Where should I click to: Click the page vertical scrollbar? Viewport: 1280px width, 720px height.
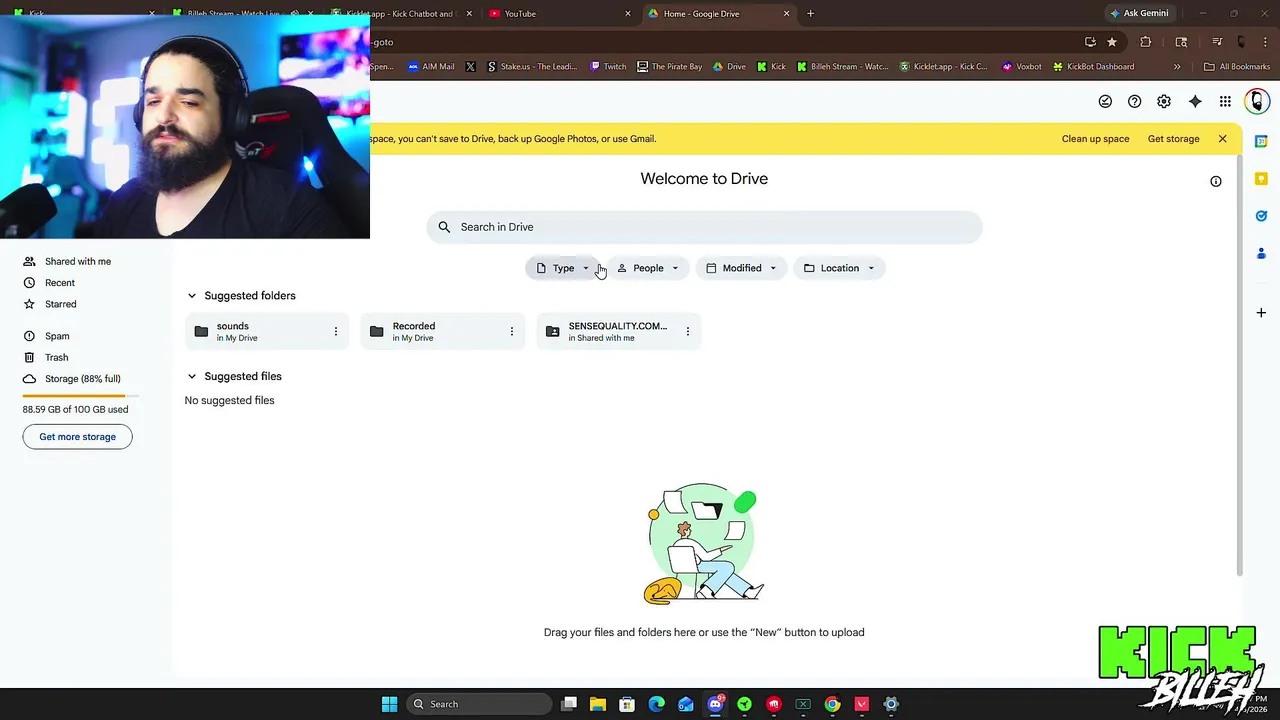point(1240,365)
